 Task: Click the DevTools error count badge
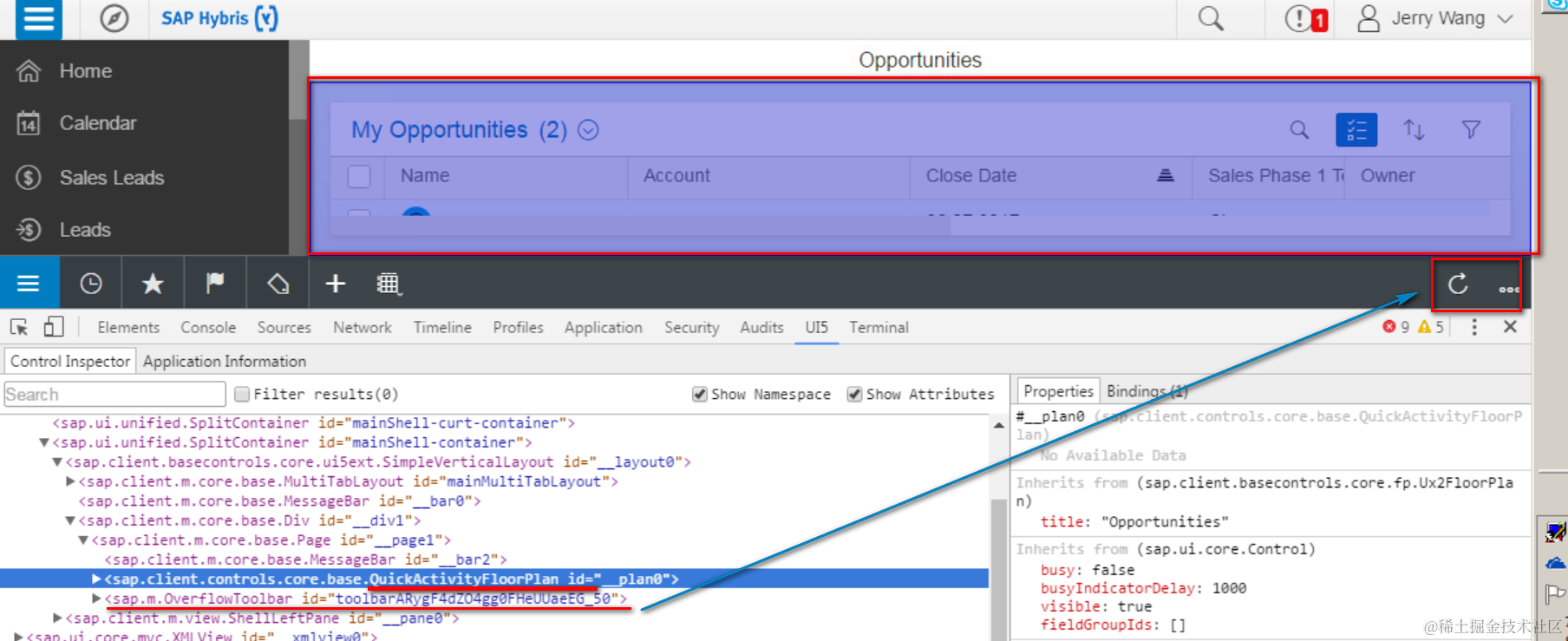[x=1395, y=327]
